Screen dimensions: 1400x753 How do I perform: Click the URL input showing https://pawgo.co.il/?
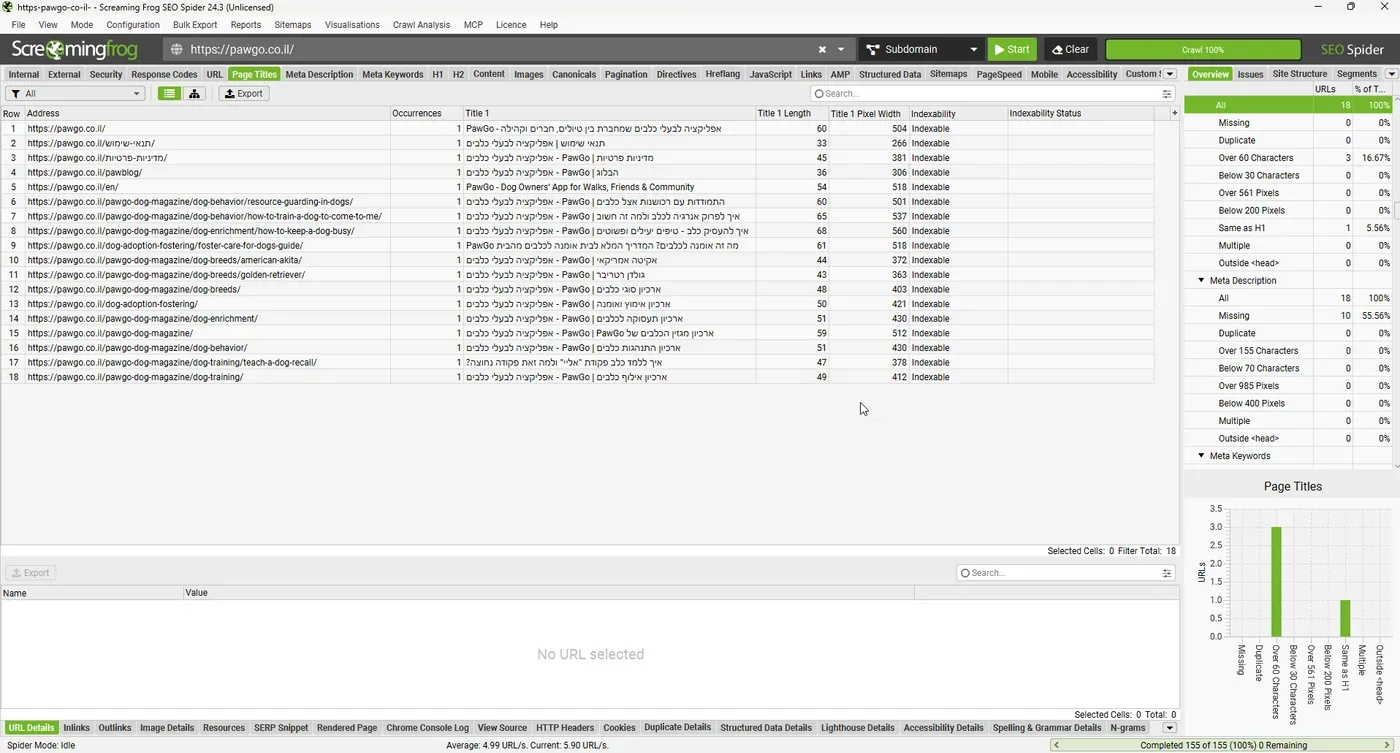coord(500,49)
